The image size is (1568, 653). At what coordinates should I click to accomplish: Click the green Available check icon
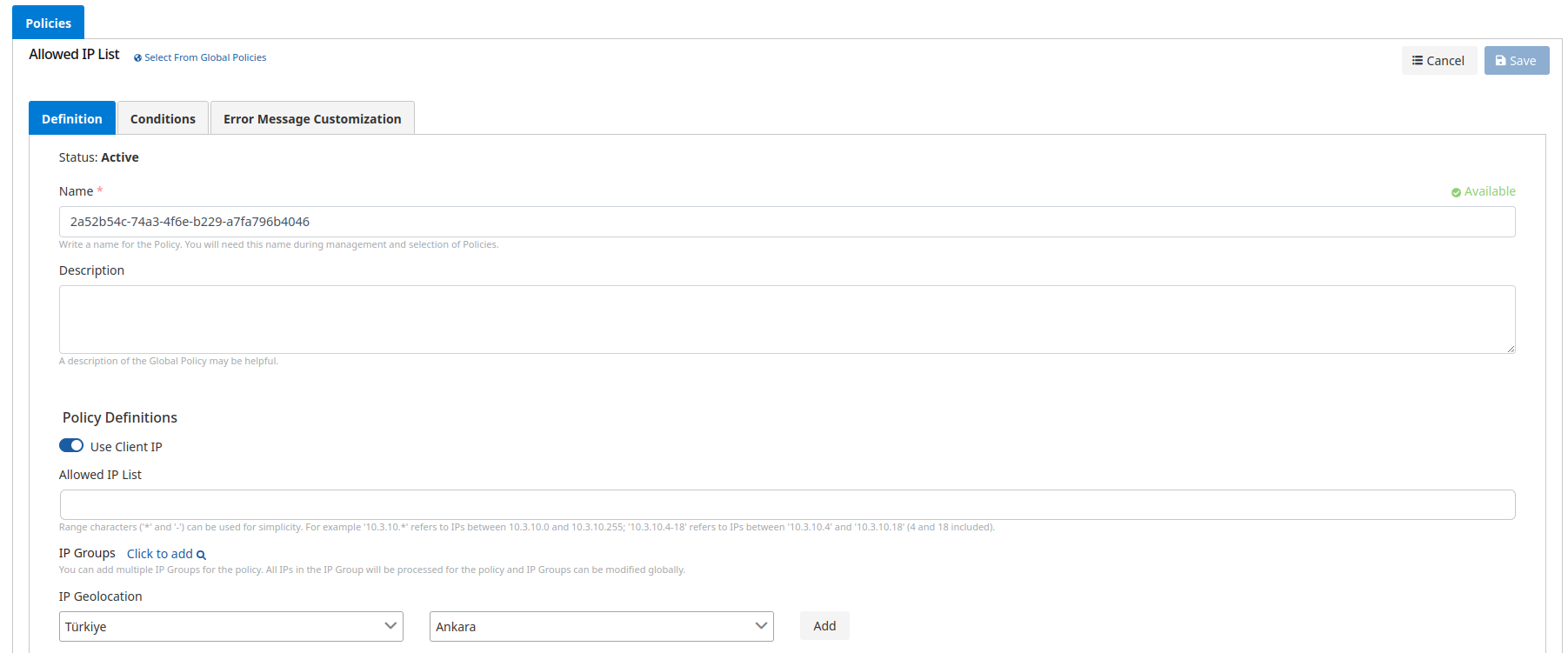coord(1456,192)
